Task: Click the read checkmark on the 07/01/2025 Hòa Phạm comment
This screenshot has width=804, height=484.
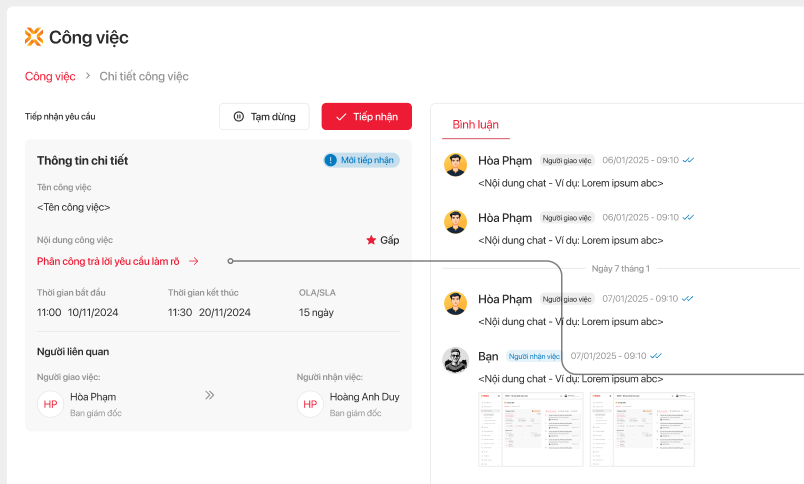Action: tap(689, 298)
